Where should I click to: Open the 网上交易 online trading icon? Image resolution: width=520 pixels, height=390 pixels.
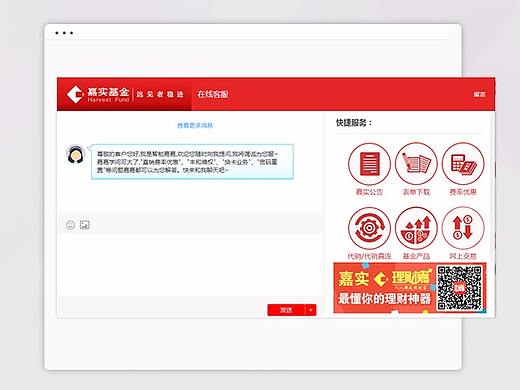tap(463, 228)
